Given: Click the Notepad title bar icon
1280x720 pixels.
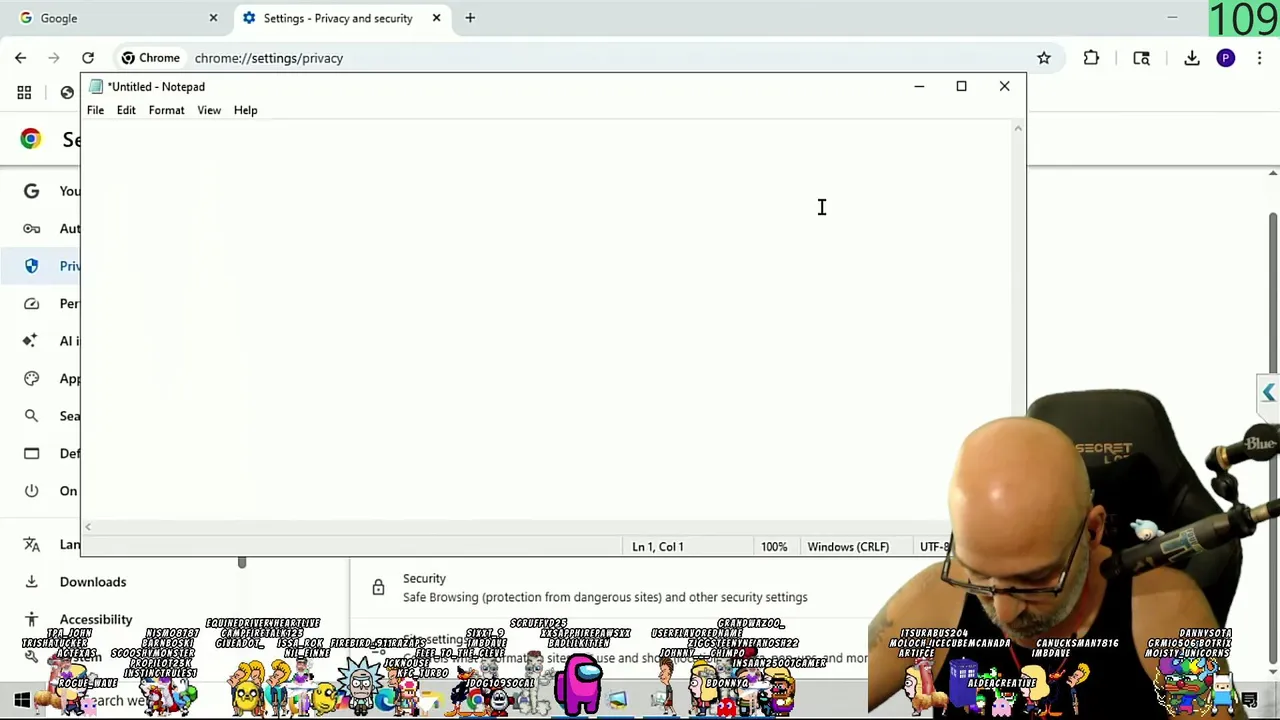Looking at the screenshot, I should [x=96, y=87].
